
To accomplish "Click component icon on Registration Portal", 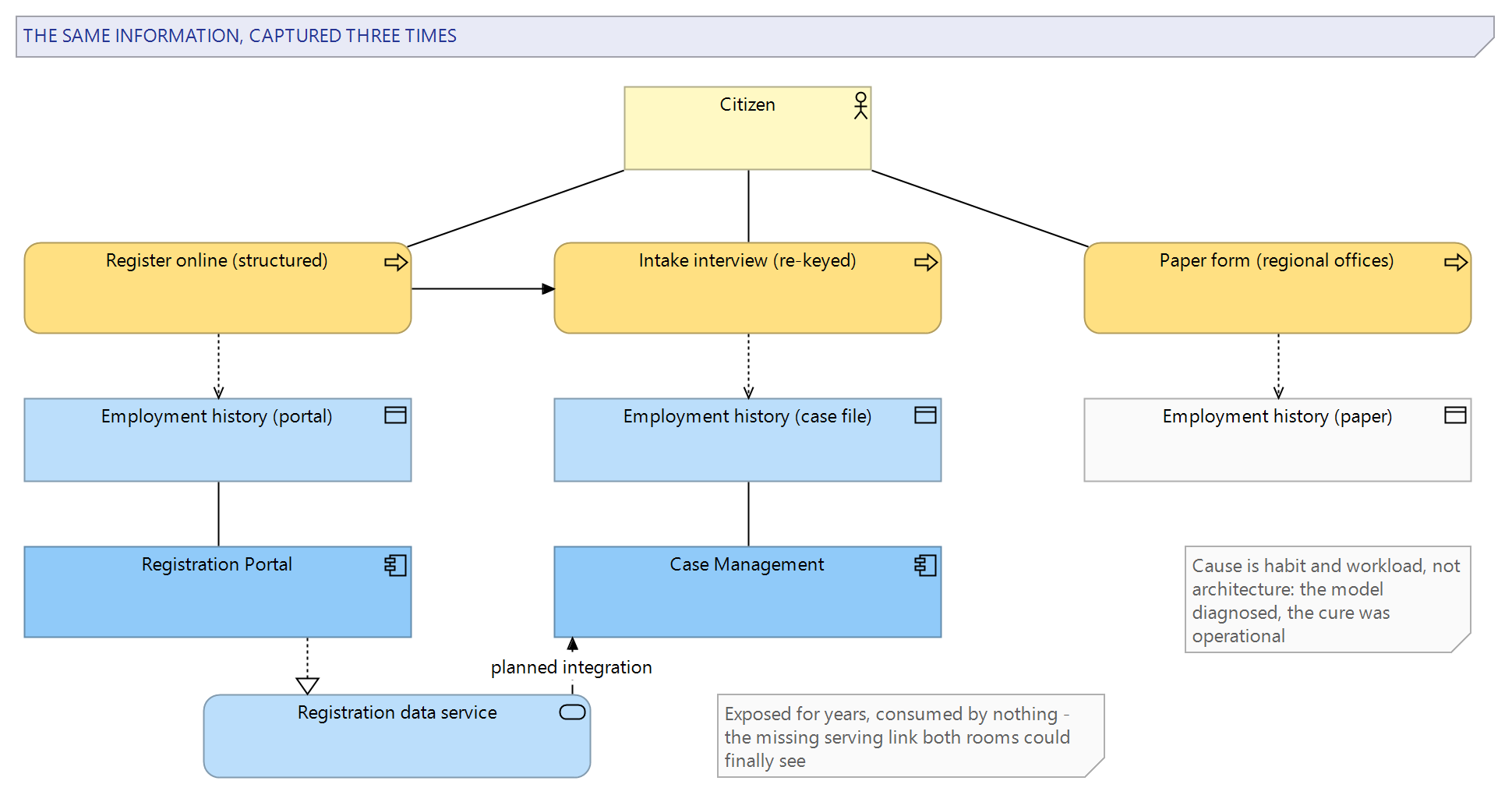I will 396,565.
